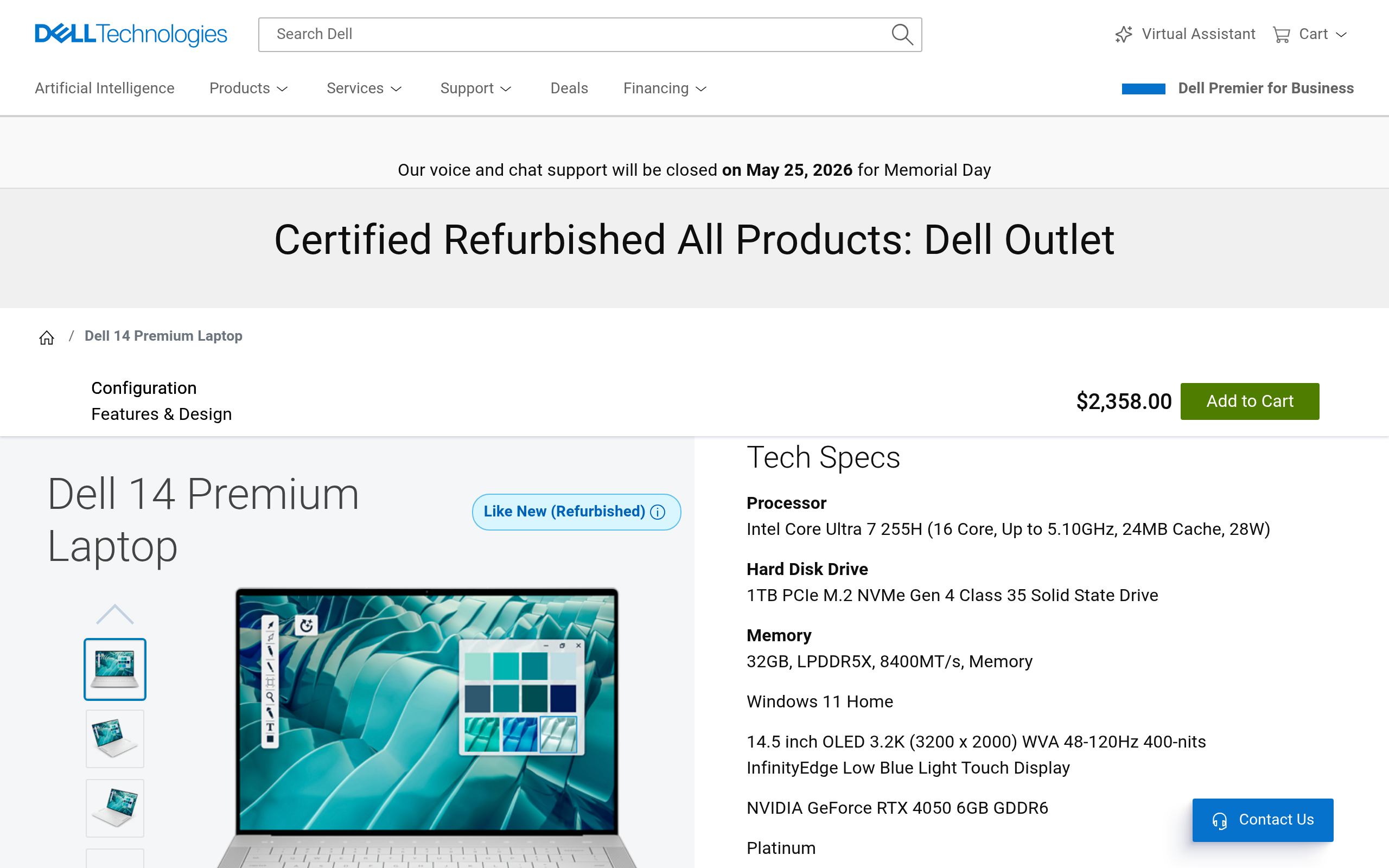Click the search magnifier icon

point(902,34)
